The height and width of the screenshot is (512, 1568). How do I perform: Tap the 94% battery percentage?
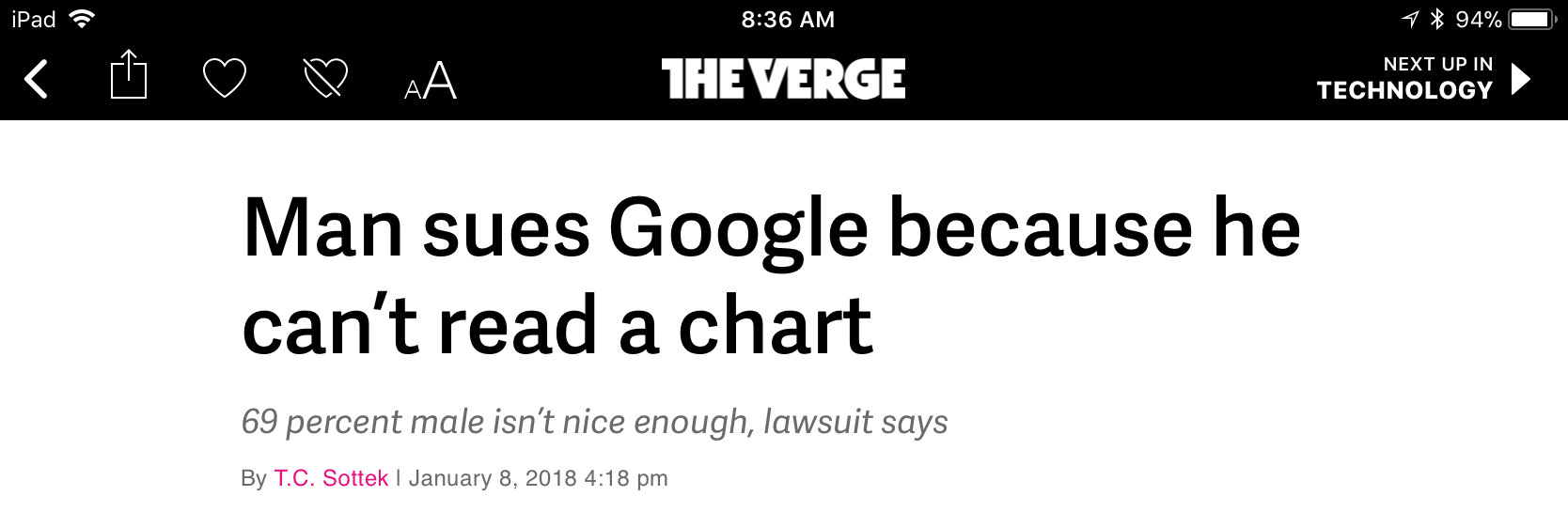coord(1478,19)
